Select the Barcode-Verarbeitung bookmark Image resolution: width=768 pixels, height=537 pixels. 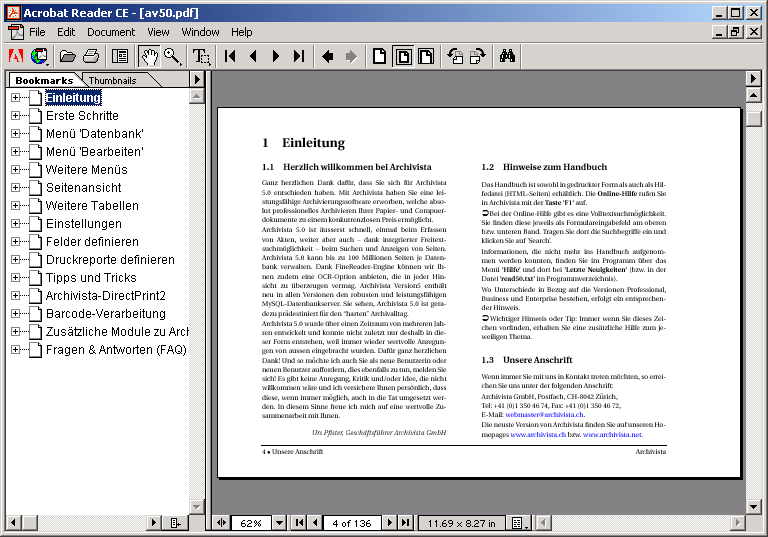pyautogui.click(x=106, y=314)
